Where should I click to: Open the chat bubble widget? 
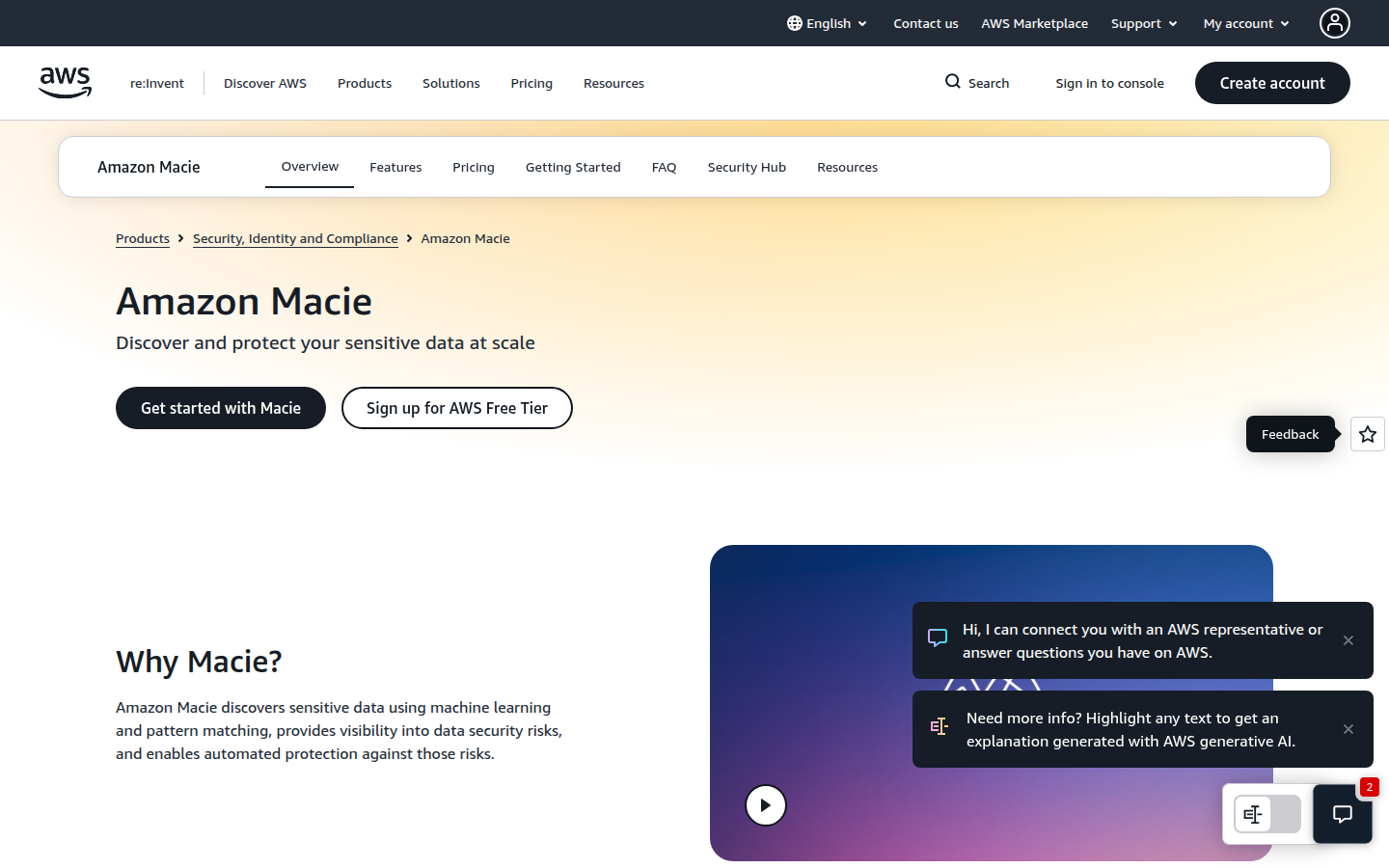1343,814
